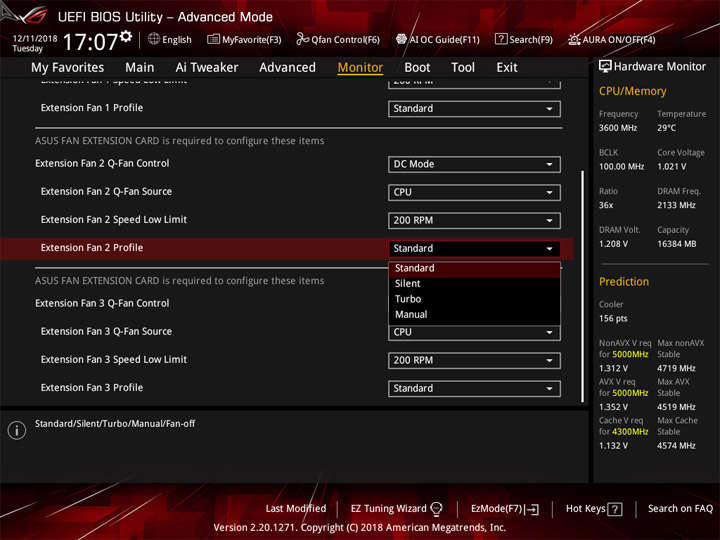Select Extension Fan 2 Q-Fan Control label
The image size is (720, 540).
click(x=102, y=163)
